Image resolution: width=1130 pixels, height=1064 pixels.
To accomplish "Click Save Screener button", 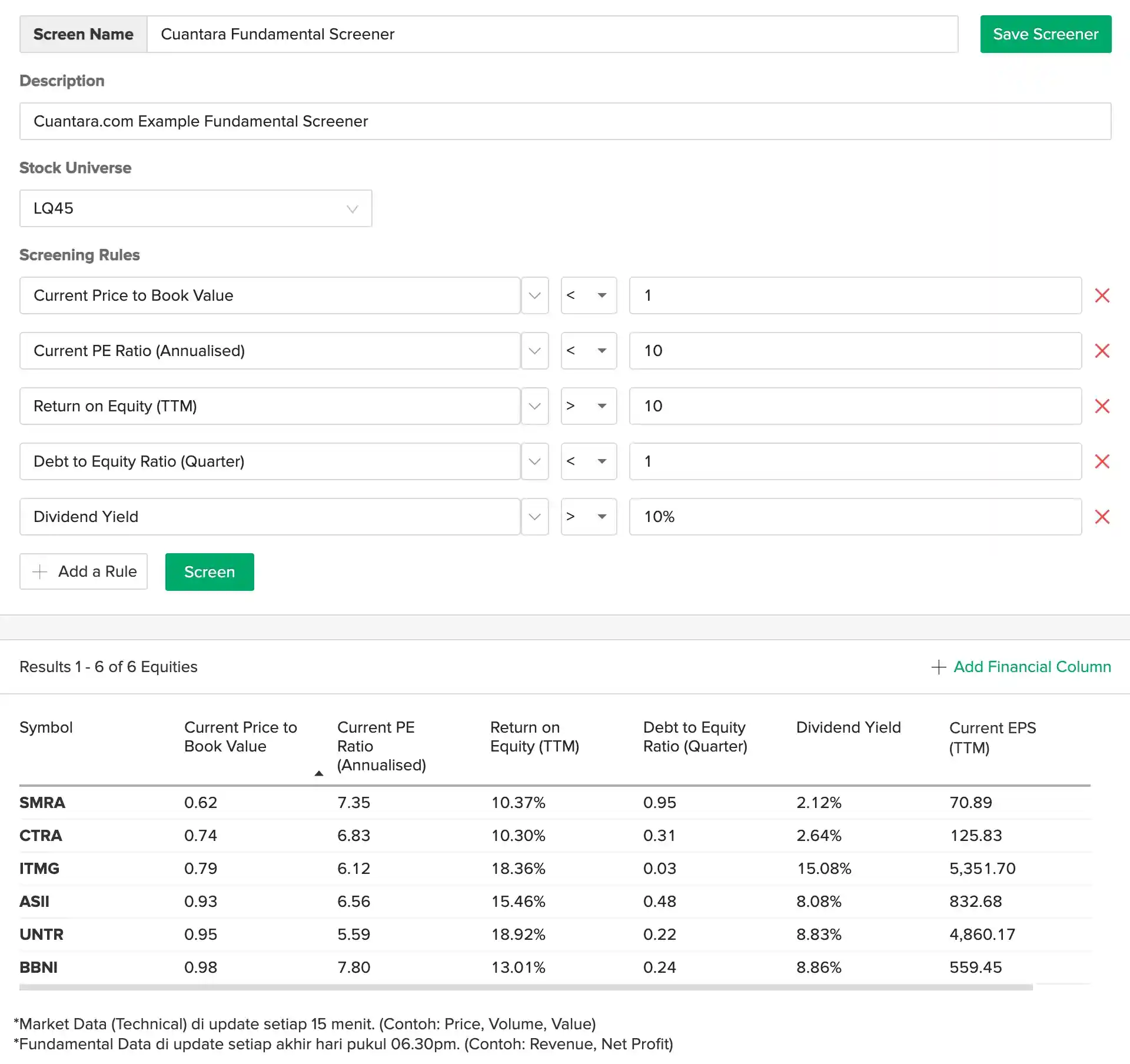I will click(x=1045, y=34).
